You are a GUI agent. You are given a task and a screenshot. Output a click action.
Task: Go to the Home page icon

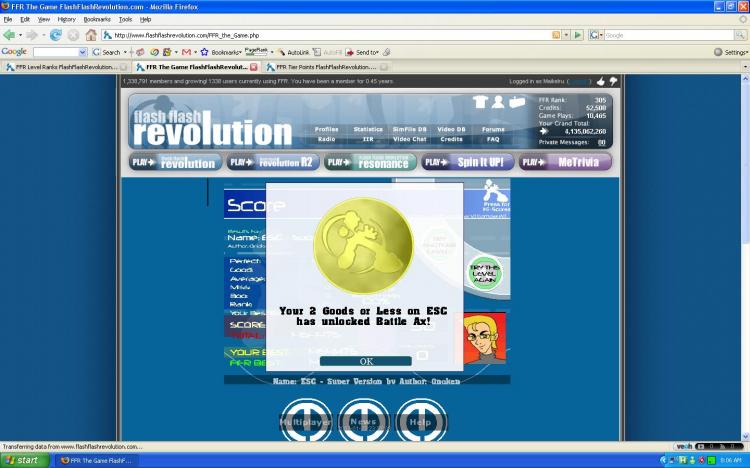coord(91,35)
